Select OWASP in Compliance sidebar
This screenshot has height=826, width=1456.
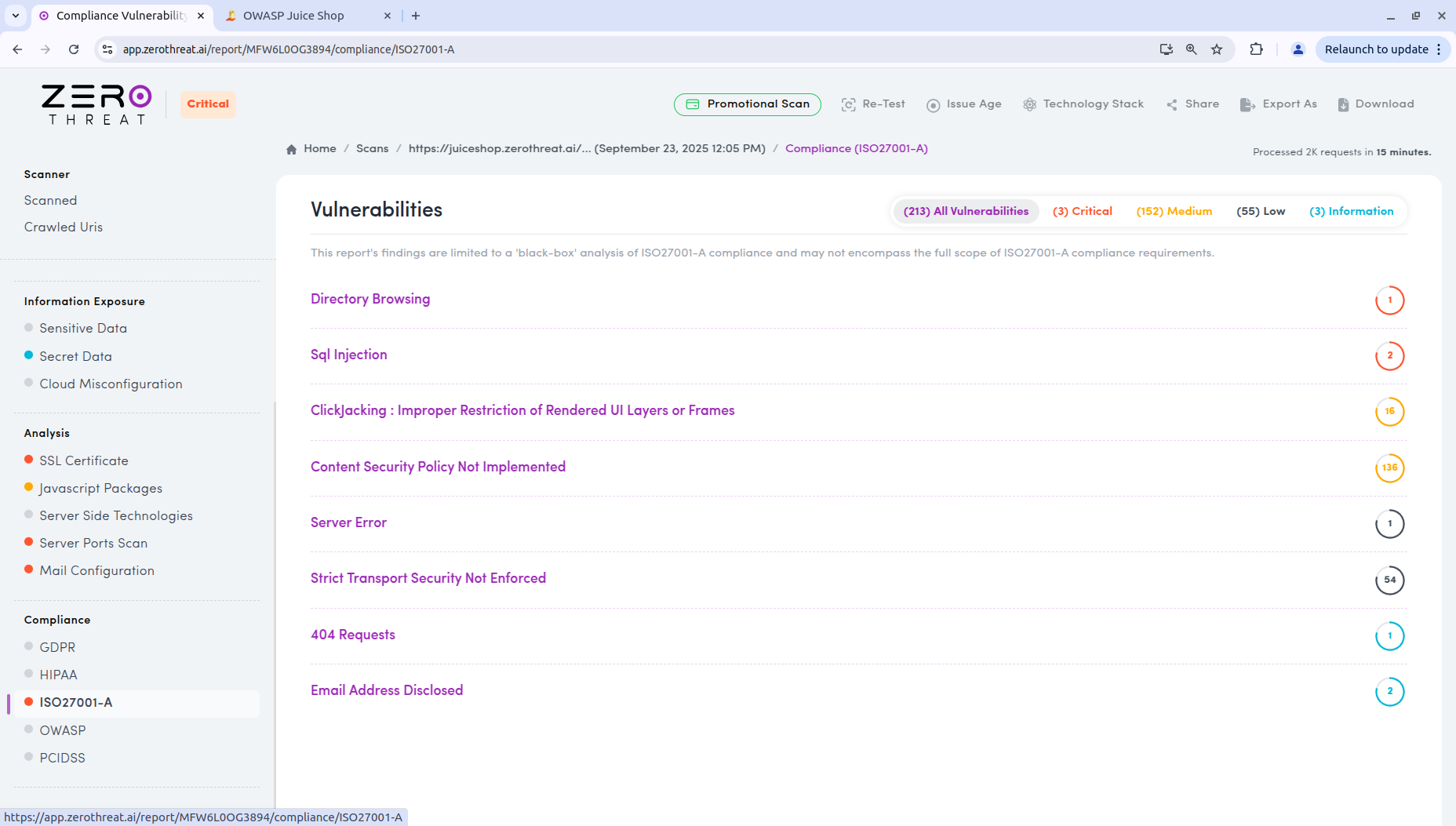pos(63,730)
